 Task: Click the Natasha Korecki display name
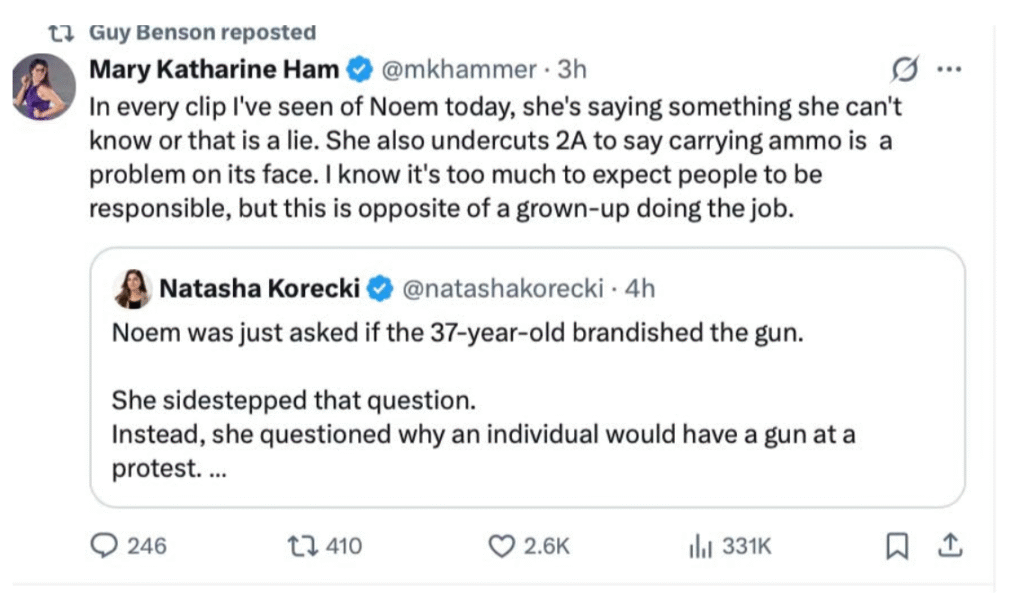tap(260, 289)
